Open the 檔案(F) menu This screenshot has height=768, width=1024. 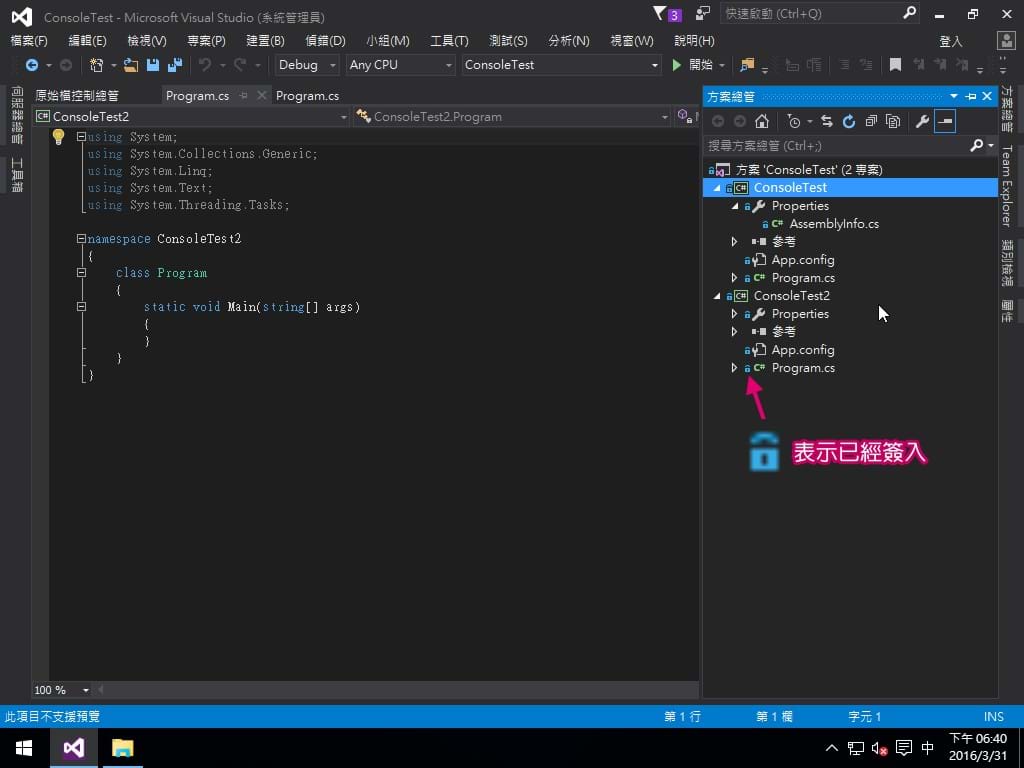29,40
